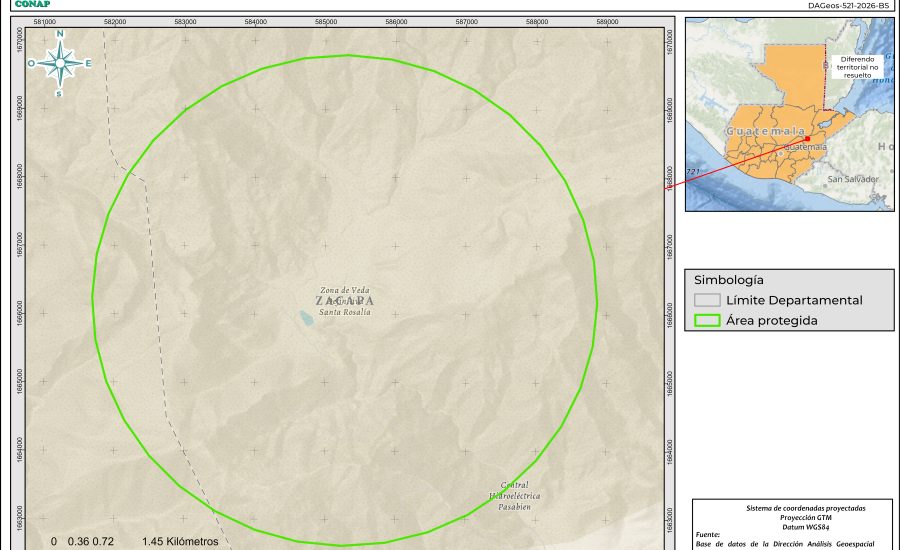This screenshot has width=900, height=550.
Task: Click the red location marker in inset map
Action: coord(808,139)
